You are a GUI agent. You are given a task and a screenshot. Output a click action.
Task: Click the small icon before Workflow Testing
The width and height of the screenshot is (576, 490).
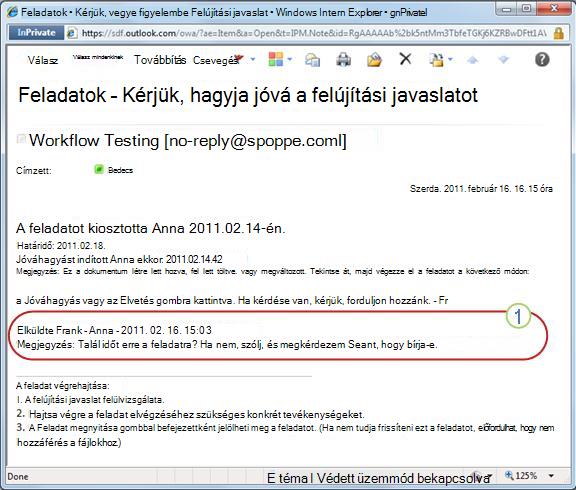tap(21, 139)
